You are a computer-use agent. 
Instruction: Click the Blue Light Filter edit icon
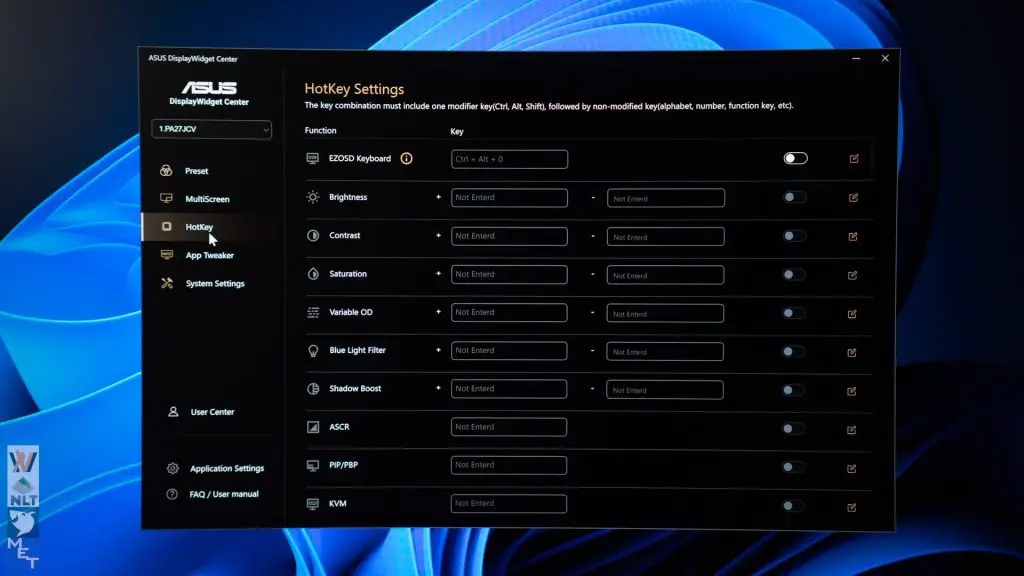(852, 353)
